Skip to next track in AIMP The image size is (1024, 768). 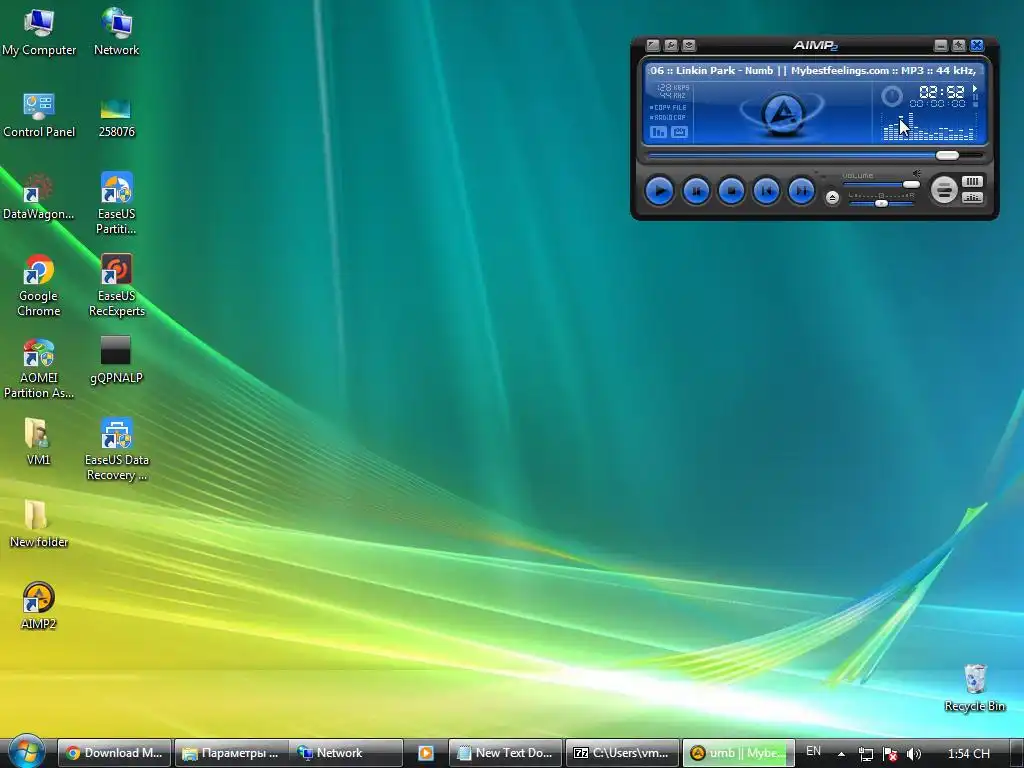[801, 191]
